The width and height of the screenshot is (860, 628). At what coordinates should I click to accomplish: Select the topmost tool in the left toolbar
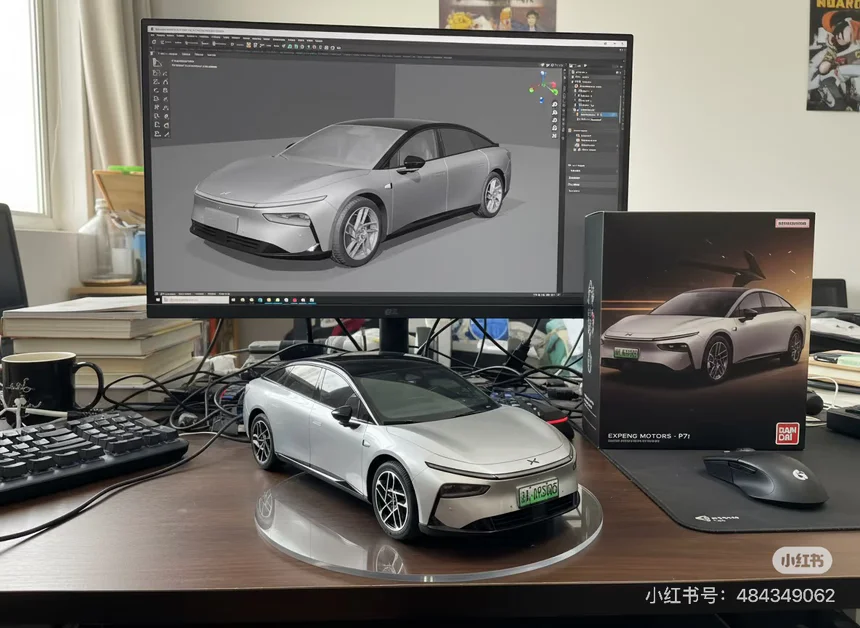(158, 62)
